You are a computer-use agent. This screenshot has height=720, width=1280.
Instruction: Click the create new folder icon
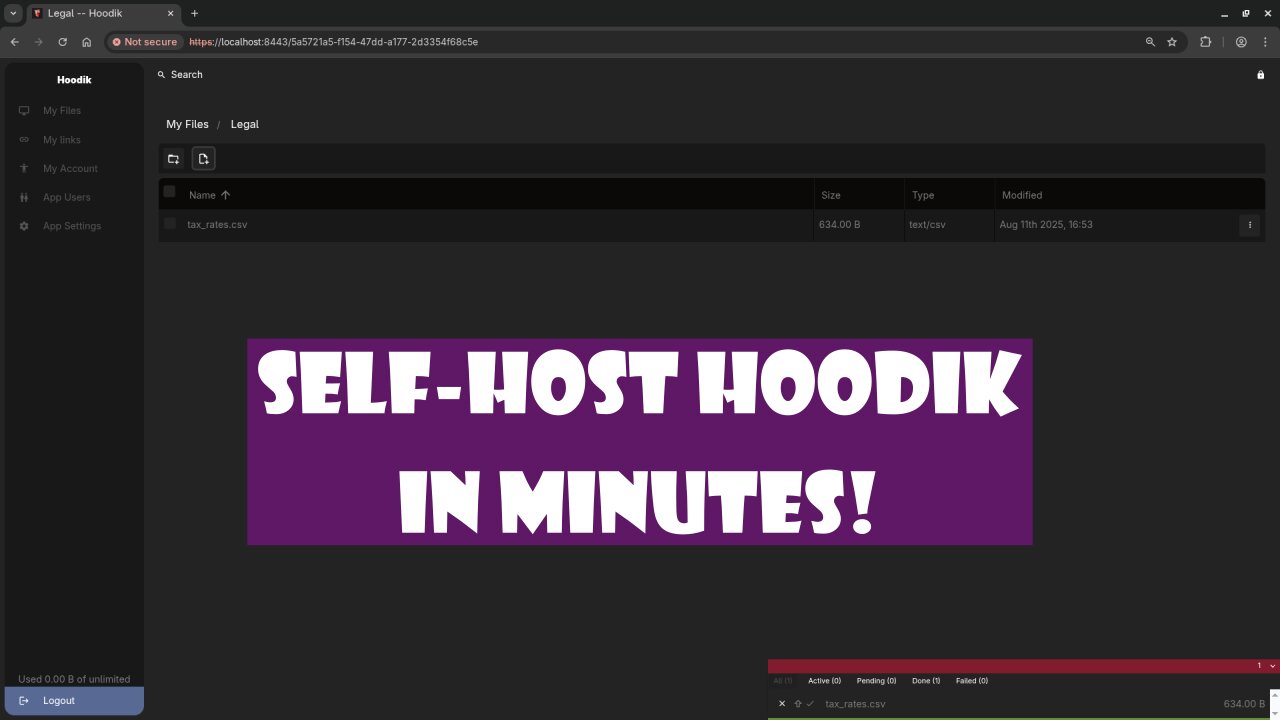pyautogui.click(x=173, y=159)
